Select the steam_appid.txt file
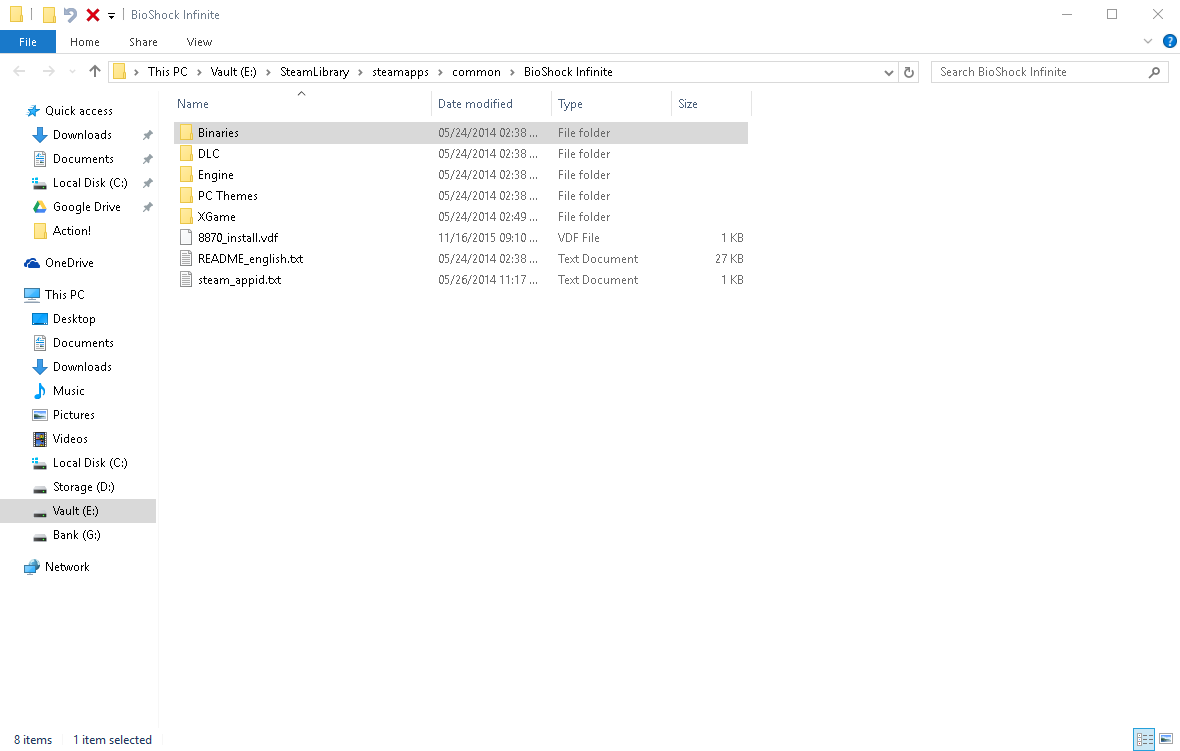Image resolution: width=1180 pixels, height=751 pixels. pos(461,280)
